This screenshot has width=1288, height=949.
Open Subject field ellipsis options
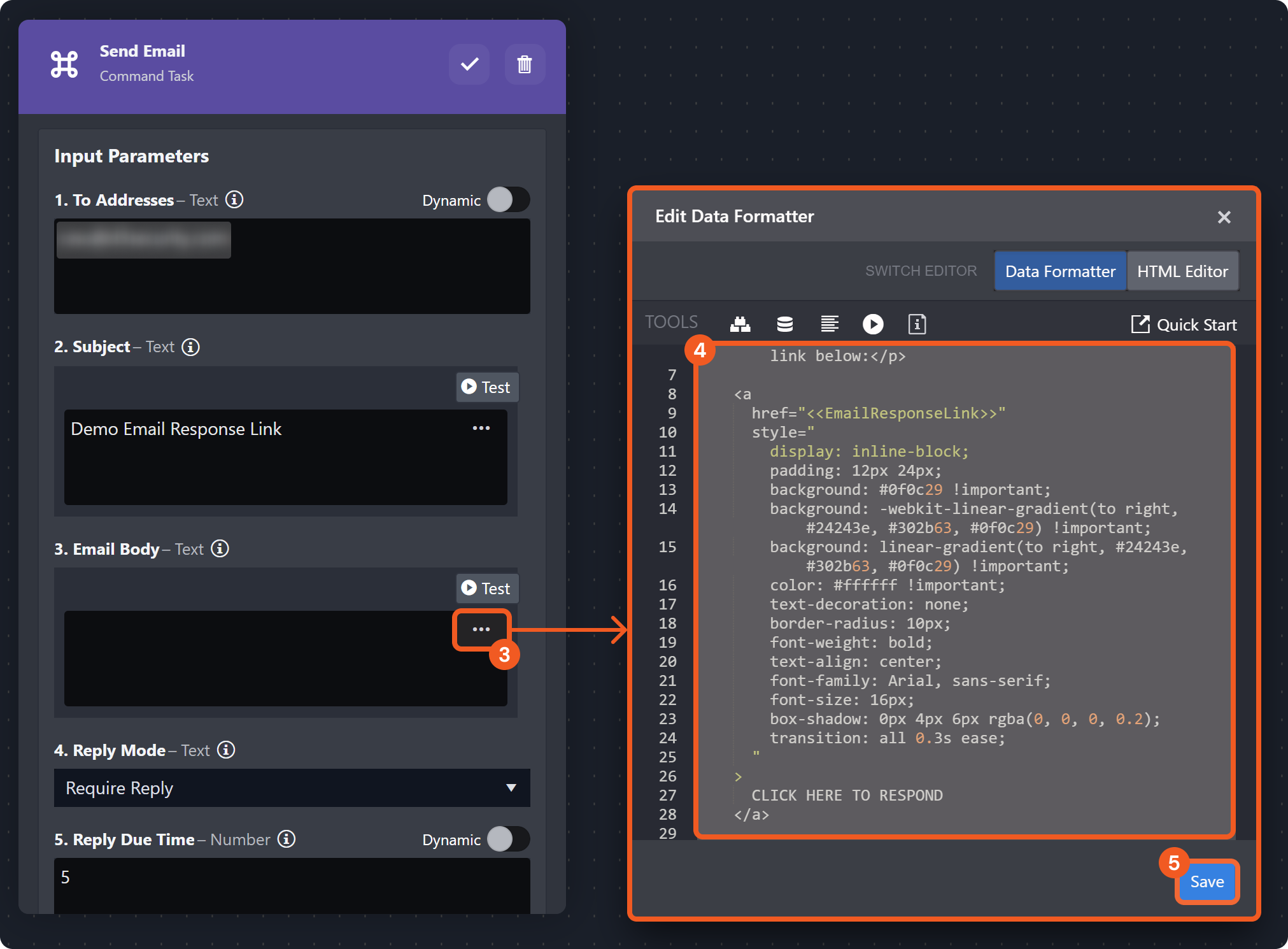click(481, 428)
